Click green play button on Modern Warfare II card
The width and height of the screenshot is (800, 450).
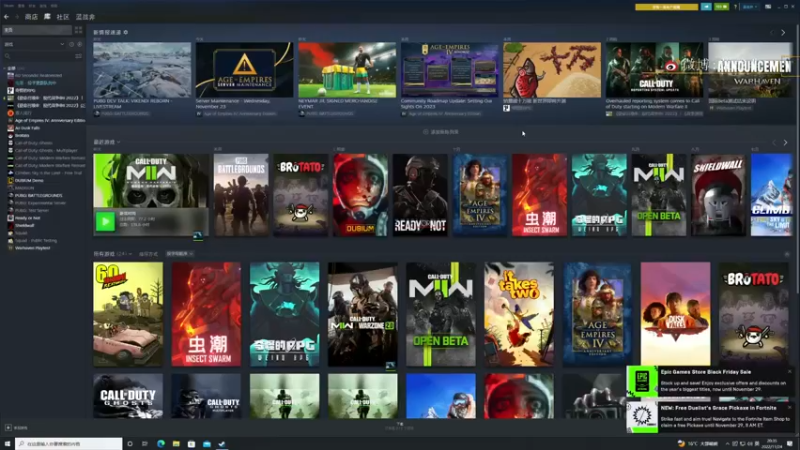pos(106,222)
